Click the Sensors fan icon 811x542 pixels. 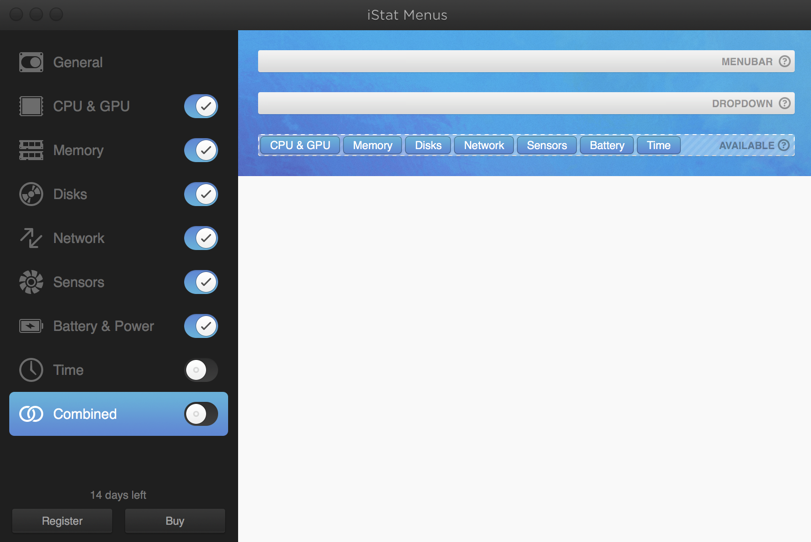pos(31,282)
